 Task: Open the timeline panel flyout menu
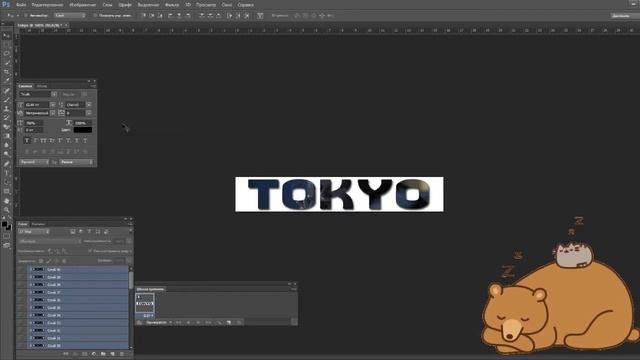[293, 289]
